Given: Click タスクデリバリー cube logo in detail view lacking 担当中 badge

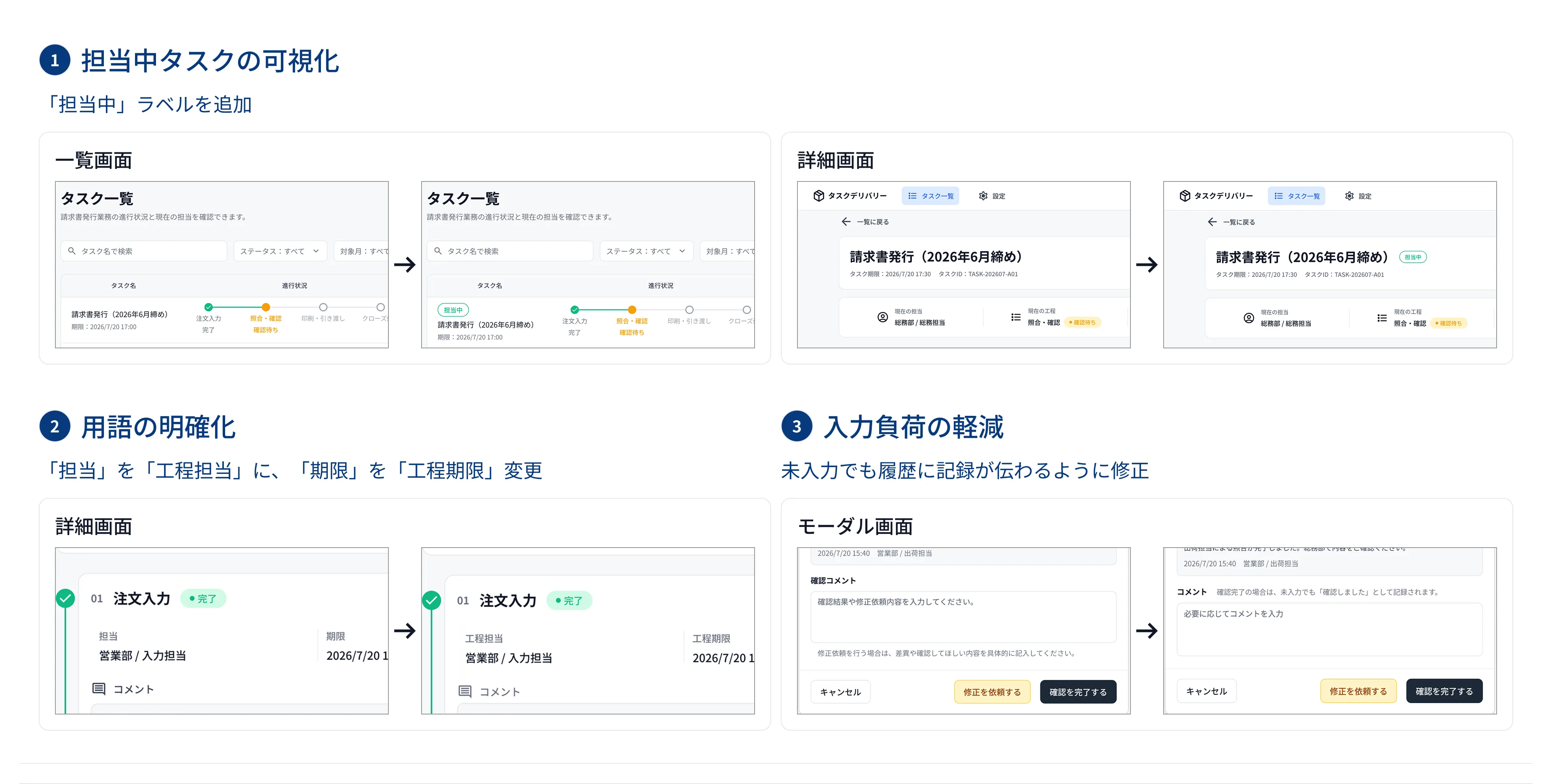Looking at the screenshot, I should 818,196.
